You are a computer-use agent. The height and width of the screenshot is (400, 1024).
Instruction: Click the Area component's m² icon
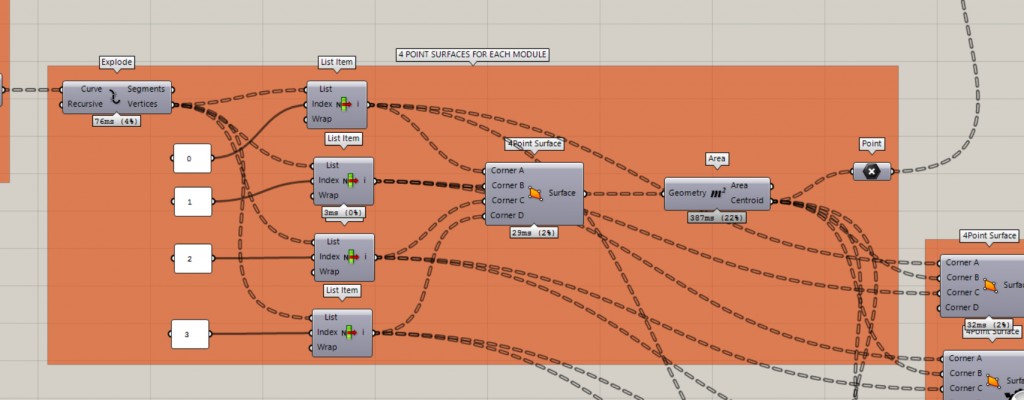click(x=718, y=192)
